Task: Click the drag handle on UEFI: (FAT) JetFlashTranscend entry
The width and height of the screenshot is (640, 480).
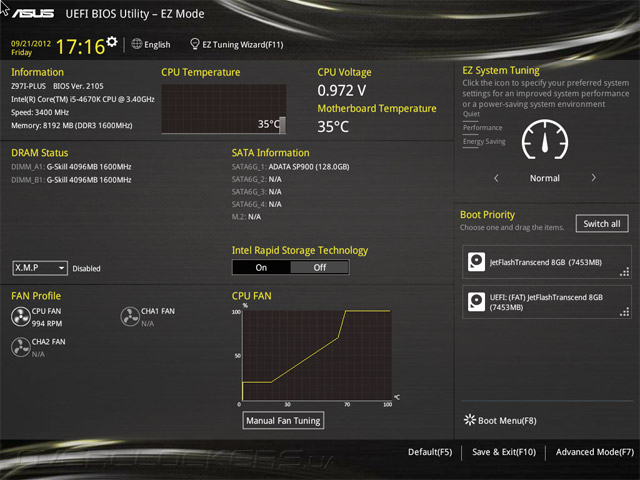Action: (x=624, y=312)
